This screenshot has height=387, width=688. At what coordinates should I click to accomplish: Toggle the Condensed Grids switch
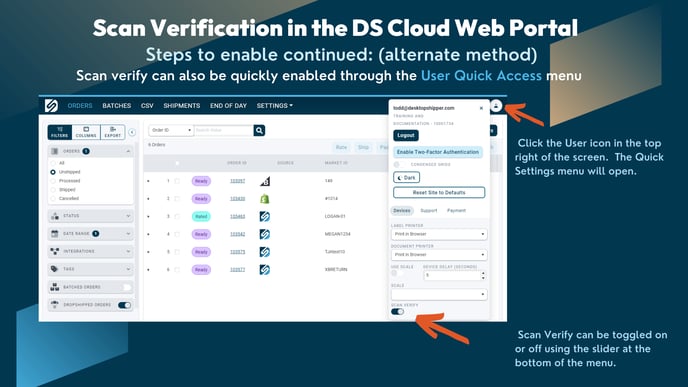coord(399,165)
